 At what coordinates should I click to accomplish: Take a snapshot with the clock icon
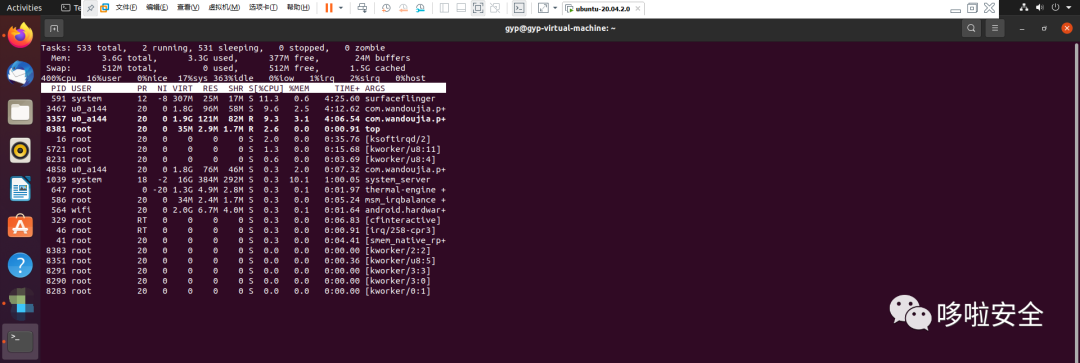pos(386,8)
